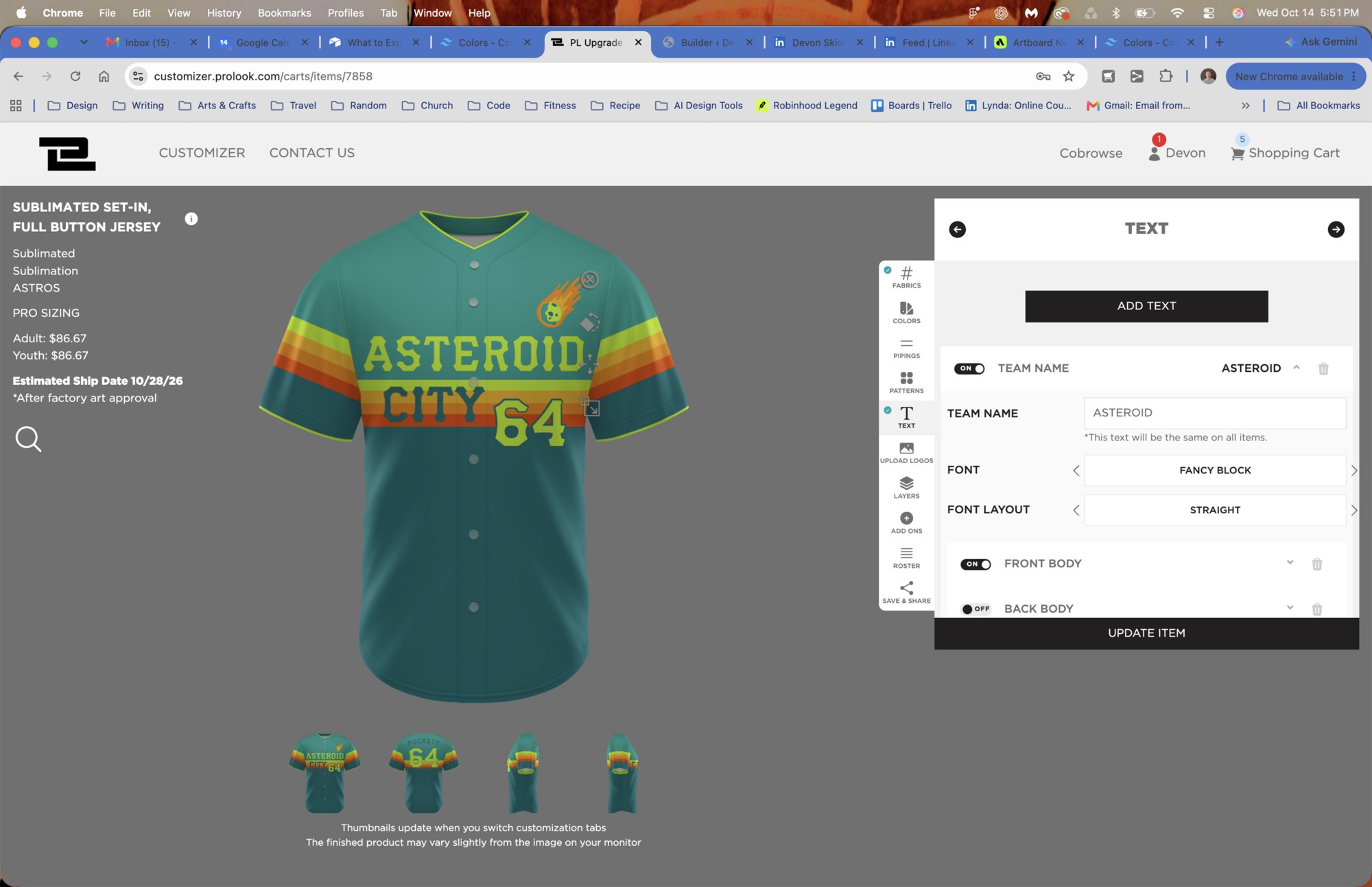Open the CUSTOMIZER nav item
This screenshot has height=887, width=1372.
tap(202, 153)
